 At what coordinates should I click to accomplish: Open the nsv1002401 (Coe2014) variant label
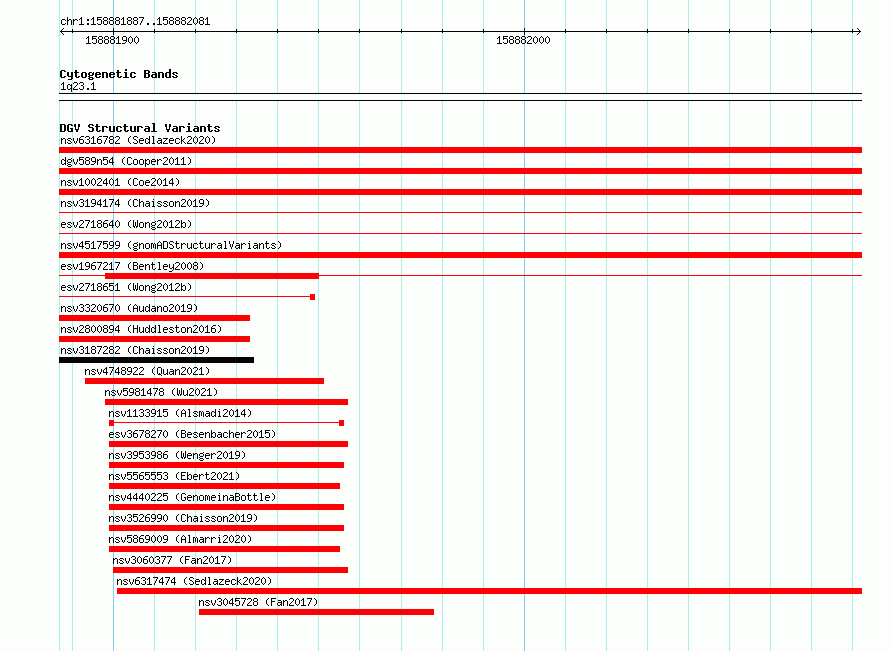120,182
